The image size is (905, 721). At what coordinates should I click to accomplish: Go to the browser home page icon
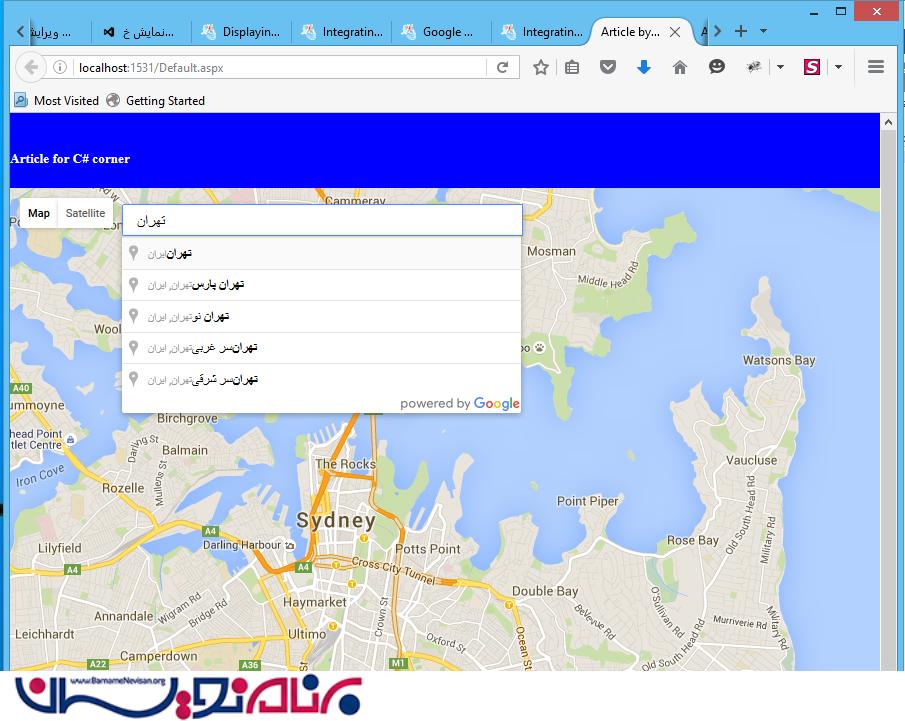(680, 67)
